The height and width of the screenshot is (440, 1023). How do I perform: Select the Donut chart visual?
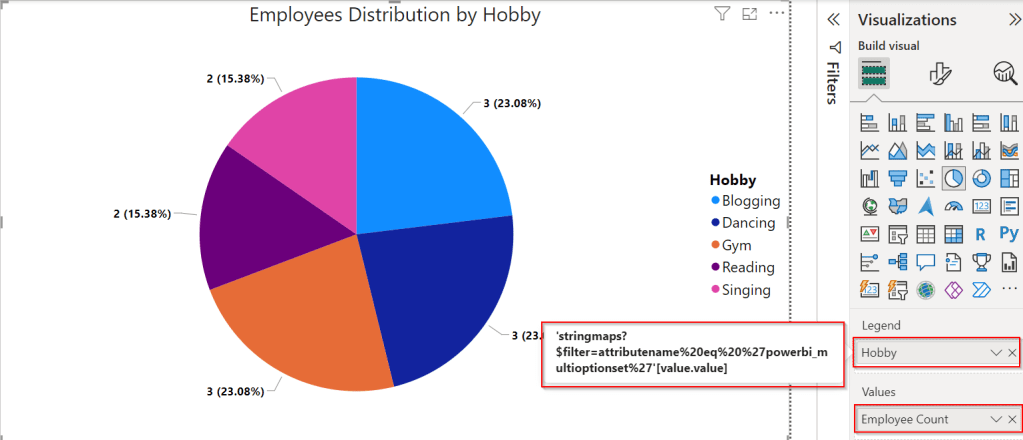981,178
